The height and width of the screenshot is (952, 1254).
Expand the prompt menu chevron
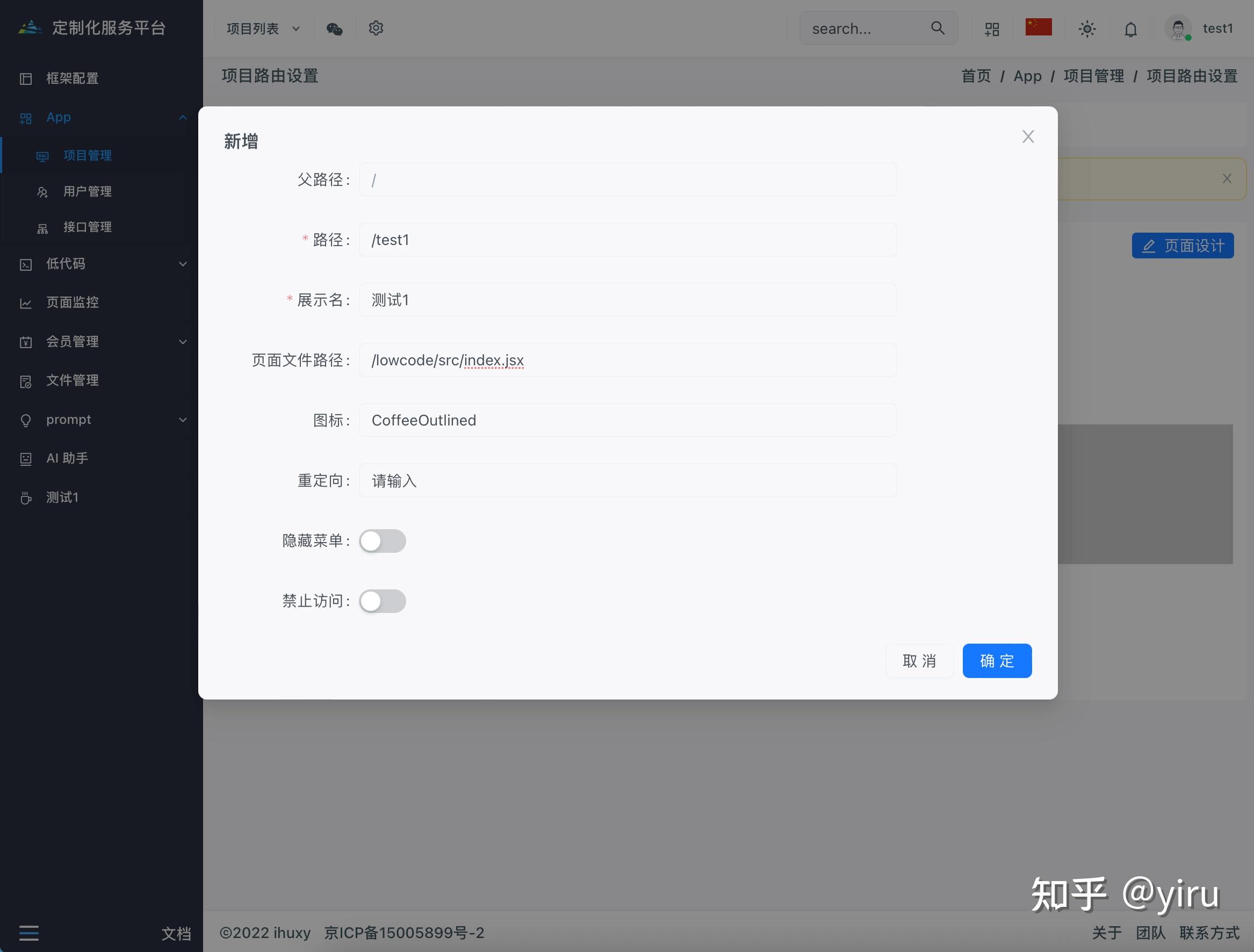[183, 420]
